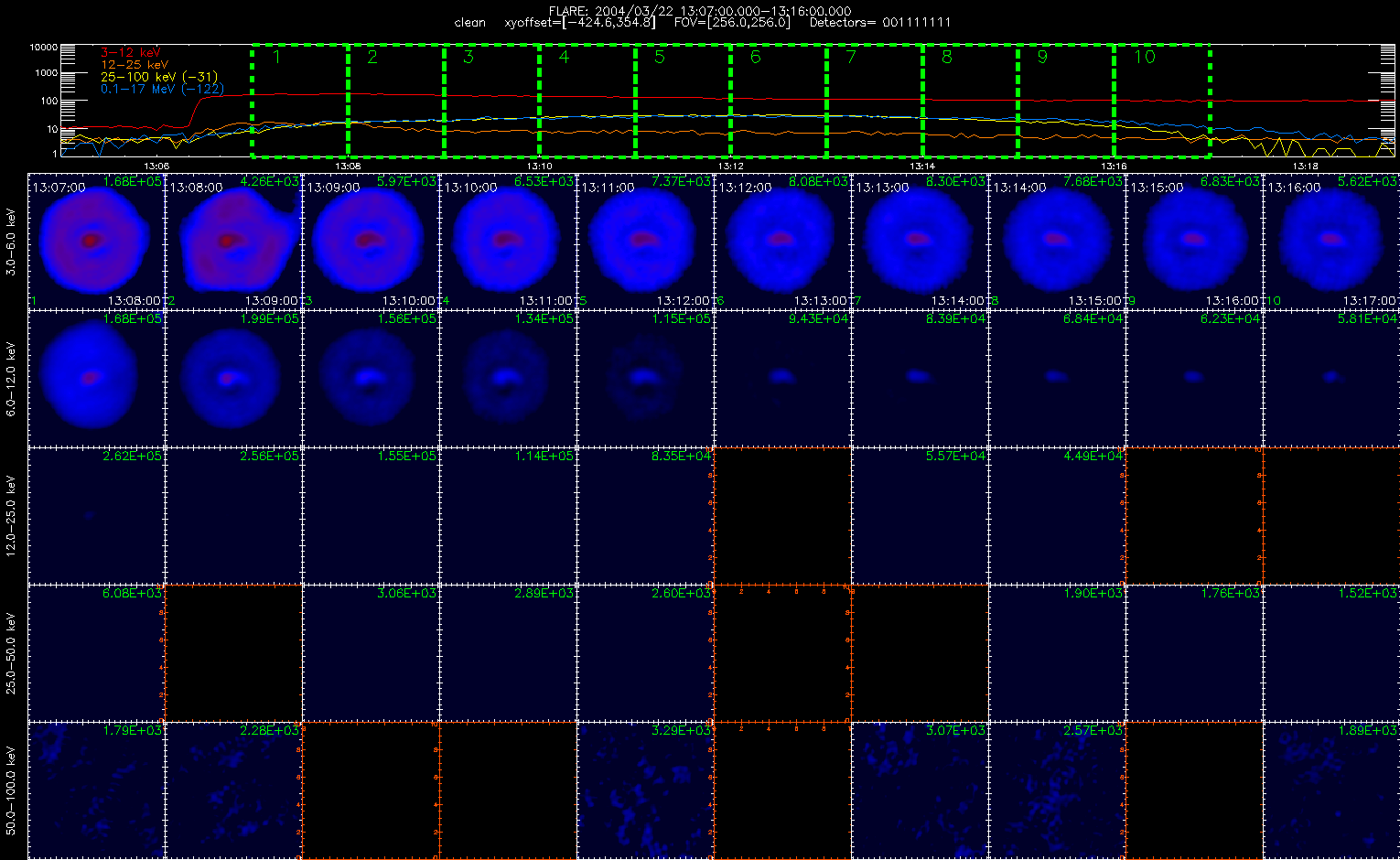Click the 1.14E+05 value text
This screenshot has width=1400, height=860.
(544, 457)
